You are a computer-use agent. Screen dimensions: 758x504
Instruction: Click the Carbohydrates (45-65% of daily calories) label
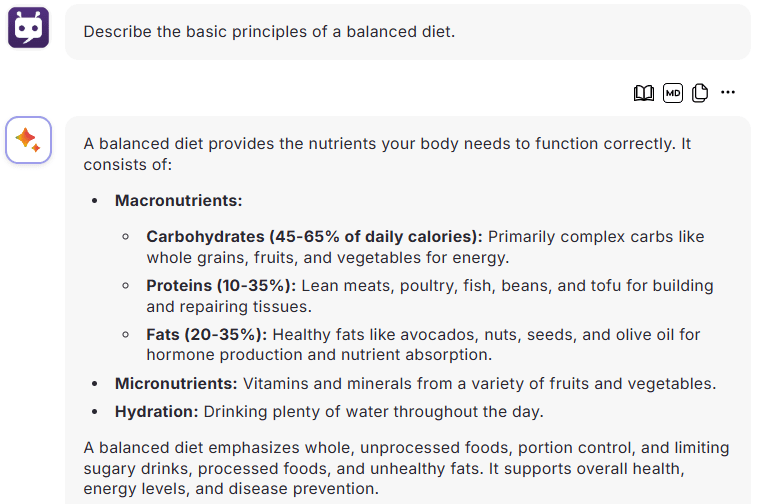click(314, 237)
